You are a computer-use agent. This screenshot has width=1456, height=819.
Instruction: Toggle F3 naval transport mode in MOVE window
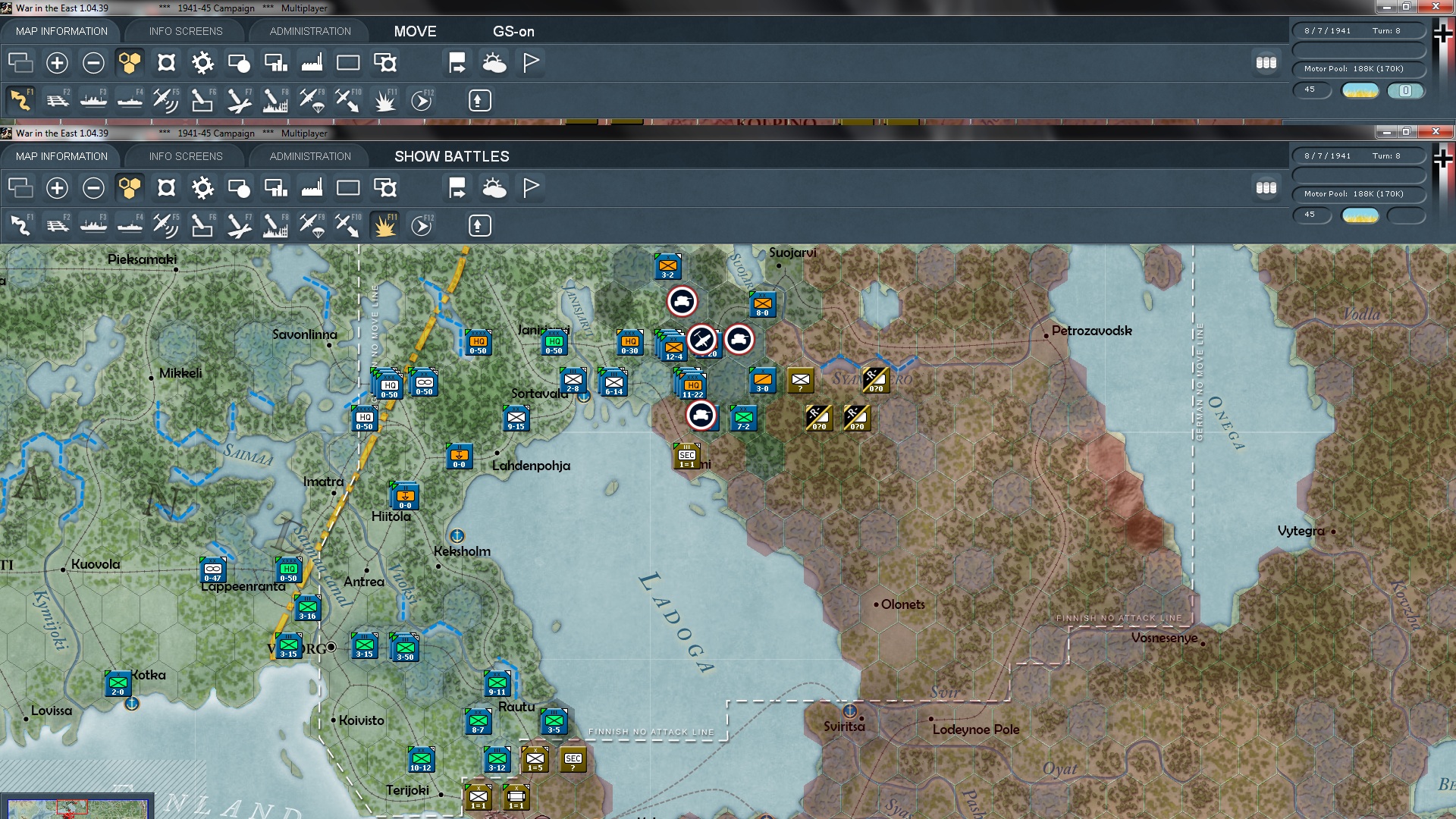coord(93,100)
